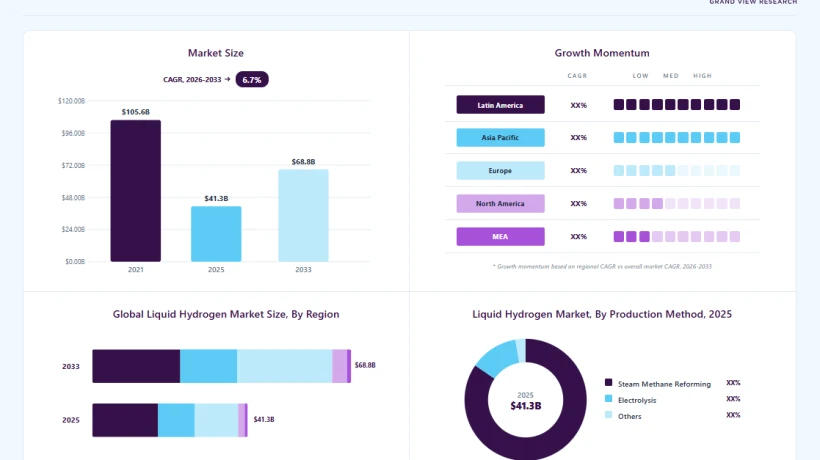Click the growth momentum footnote text
Screen dimensions: 820x460
pos(602,266)
